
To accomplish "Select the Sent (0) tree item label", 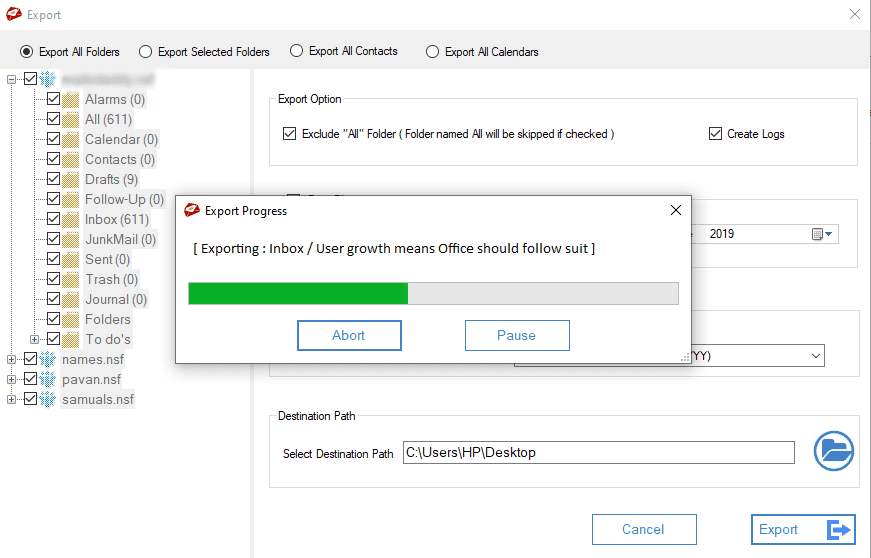I will click(x=107, y=259).
